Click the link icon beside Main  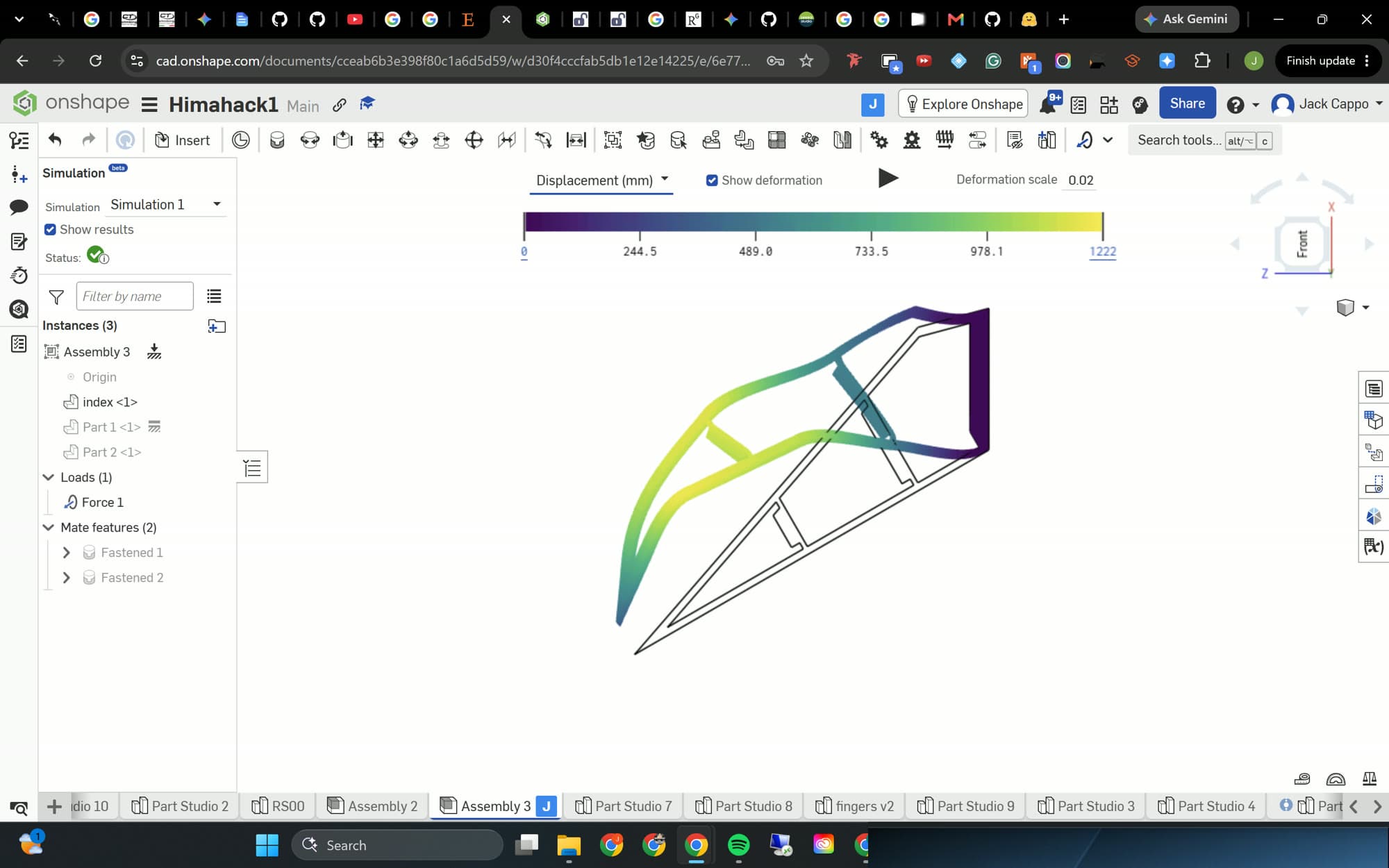click(339, 104)
